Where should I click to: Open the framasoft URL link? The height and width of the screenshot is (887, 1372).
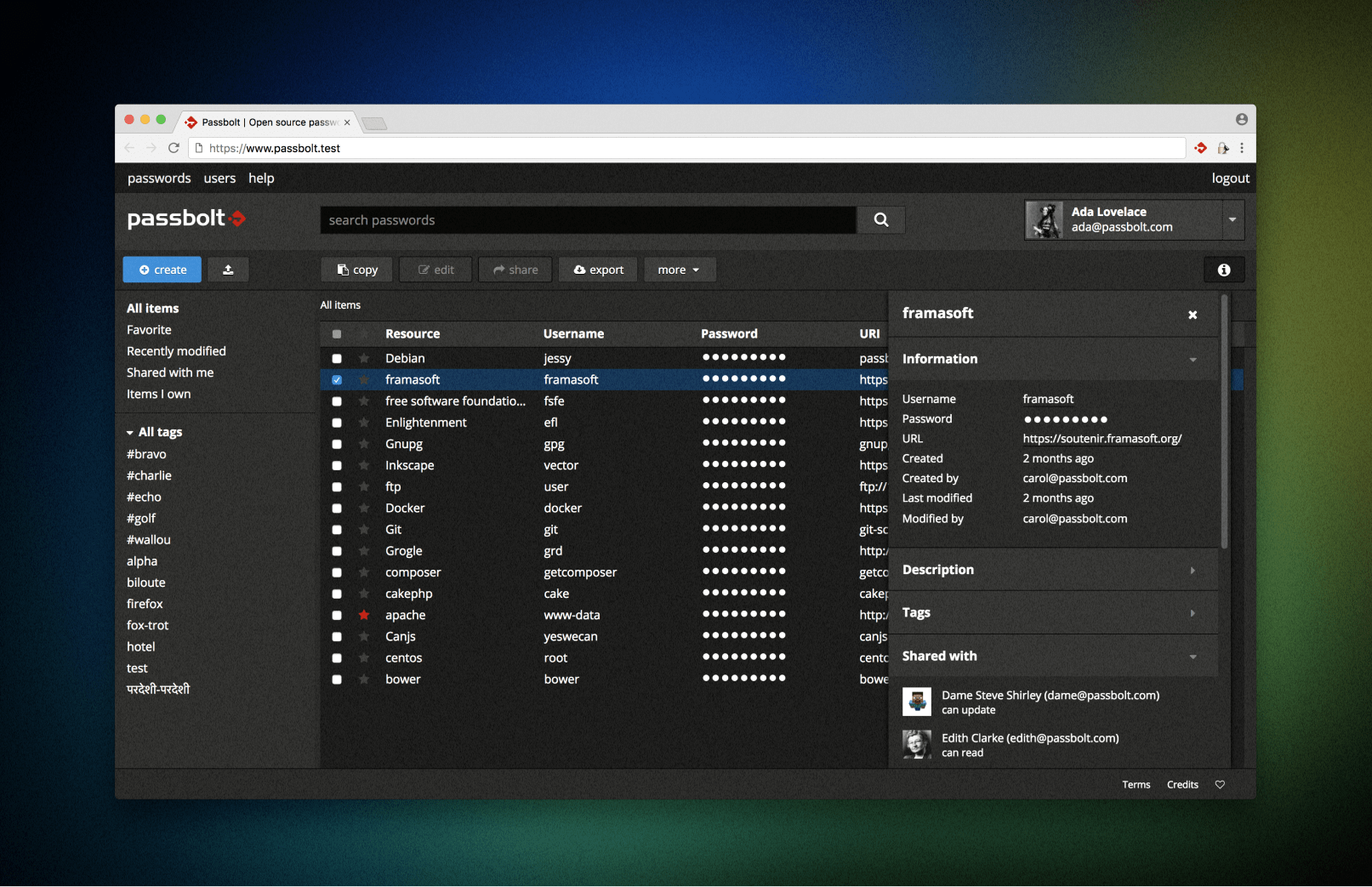click(x=1102, y=439)
